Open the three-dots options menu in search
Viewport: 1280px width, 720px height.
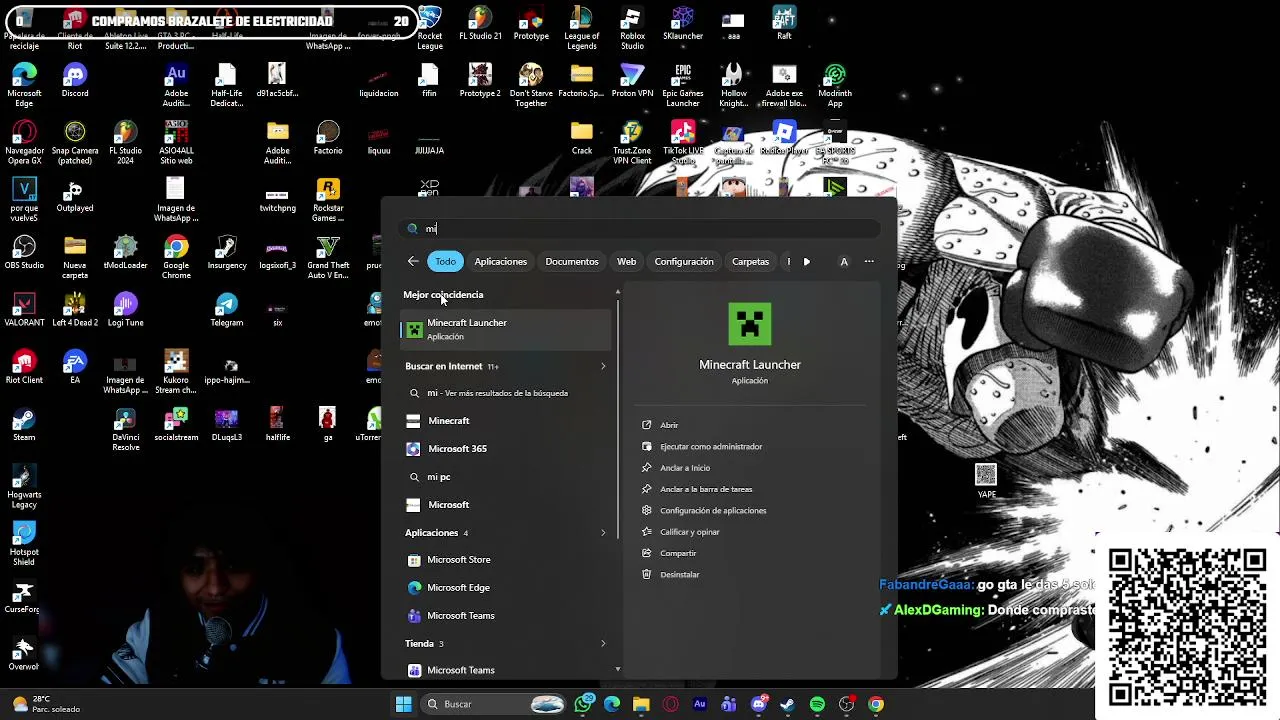869,262
